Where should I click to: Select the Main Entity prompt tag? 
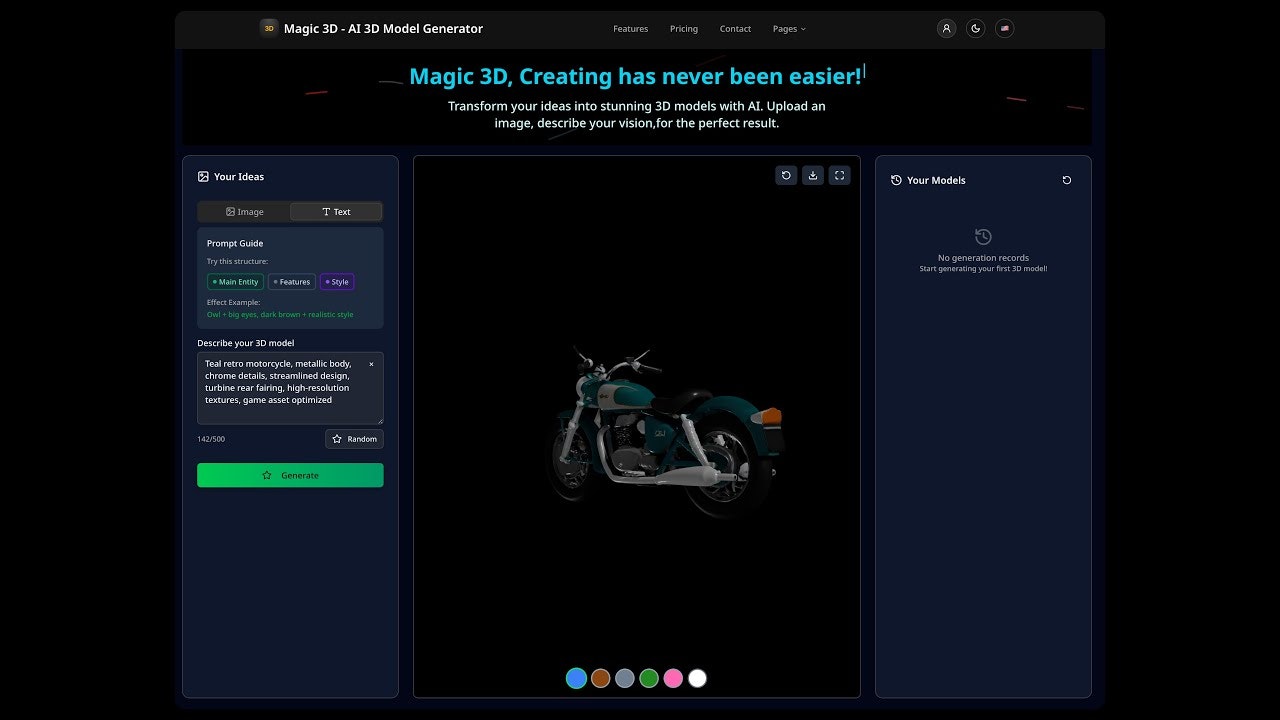(x=235, y=281)
